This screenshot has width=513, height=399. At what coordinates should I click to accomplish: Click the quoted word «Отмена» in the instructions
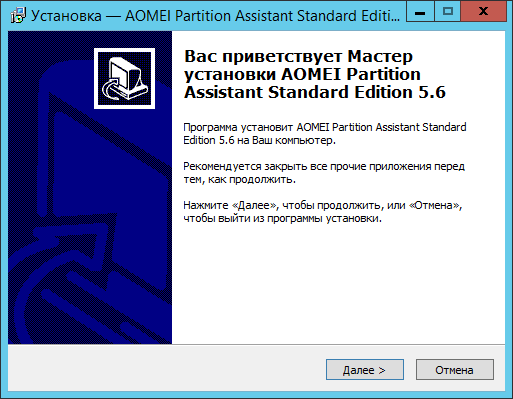tap(434, 205)
